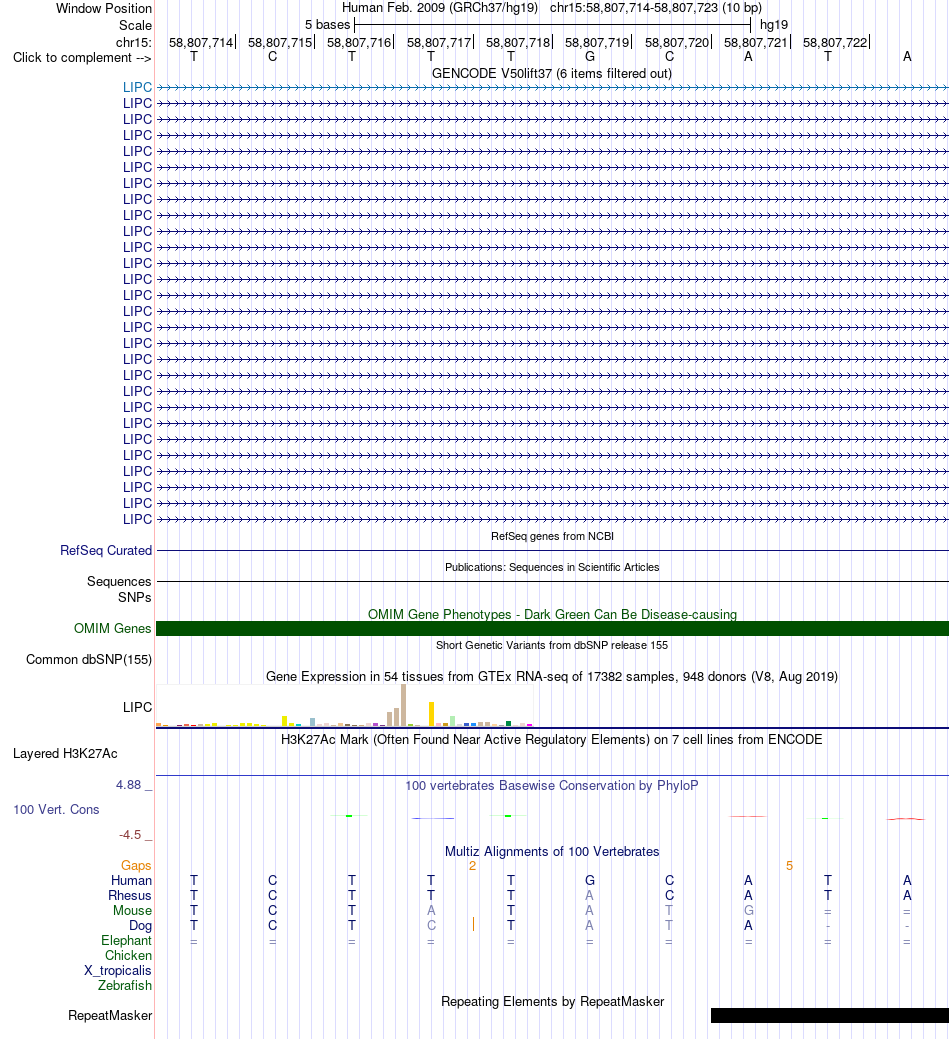Click the tallest tan bar in GTEx chart

403,706
